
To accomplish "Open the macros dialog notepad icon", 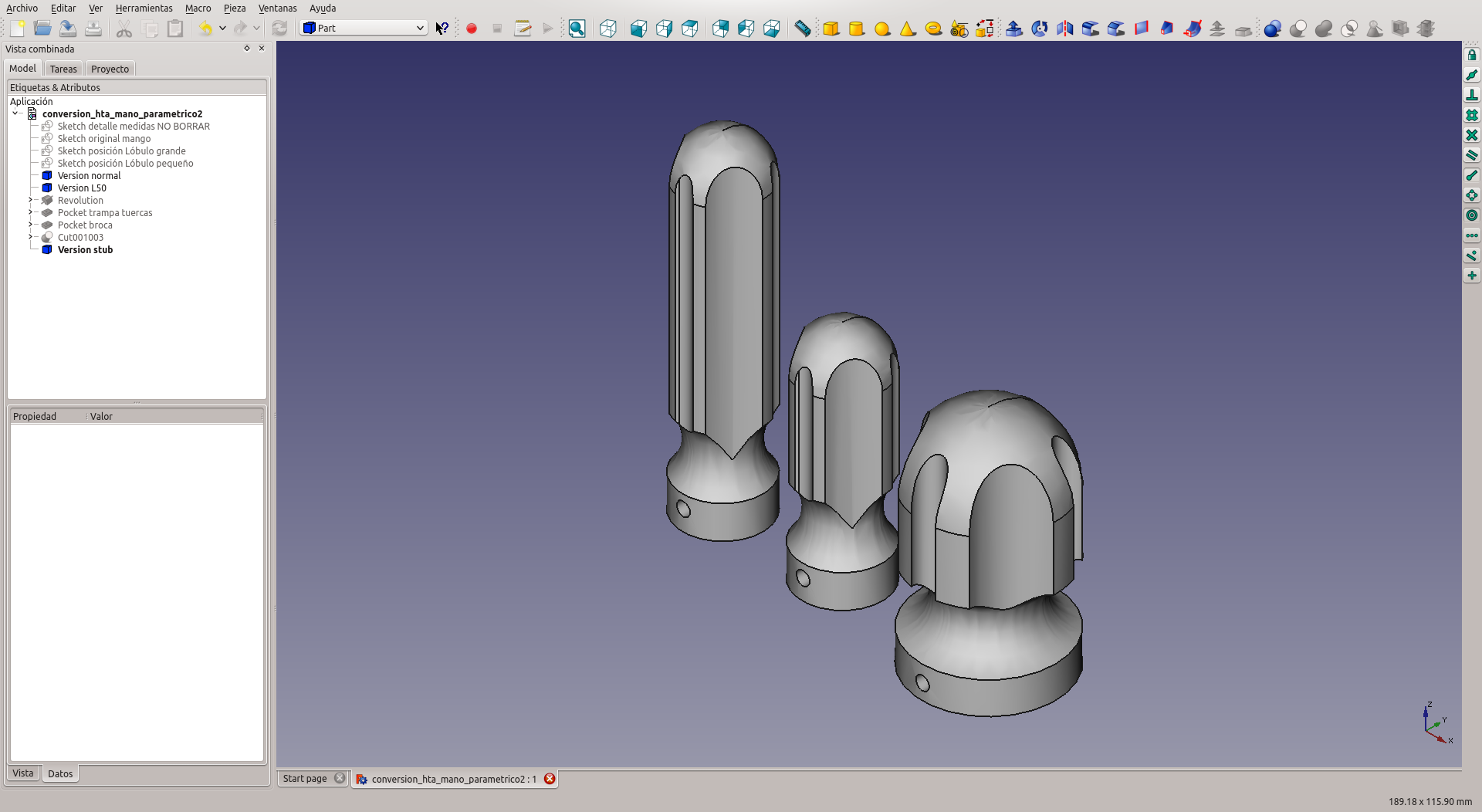I will (523, 29).
